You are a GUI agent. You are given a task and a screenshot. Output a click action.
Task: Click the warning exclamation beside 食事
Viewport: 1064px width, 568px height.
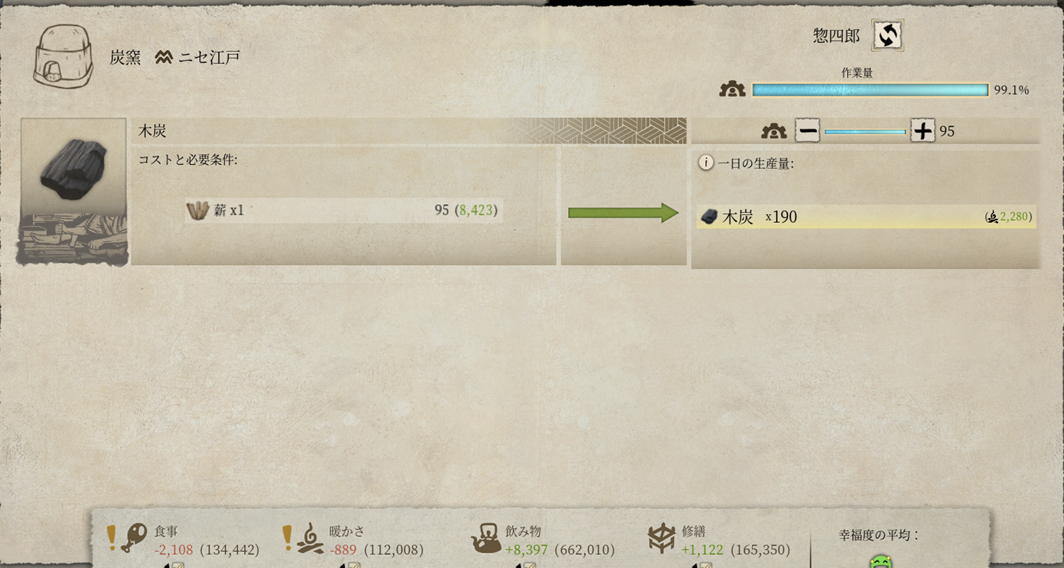[112, 537]
